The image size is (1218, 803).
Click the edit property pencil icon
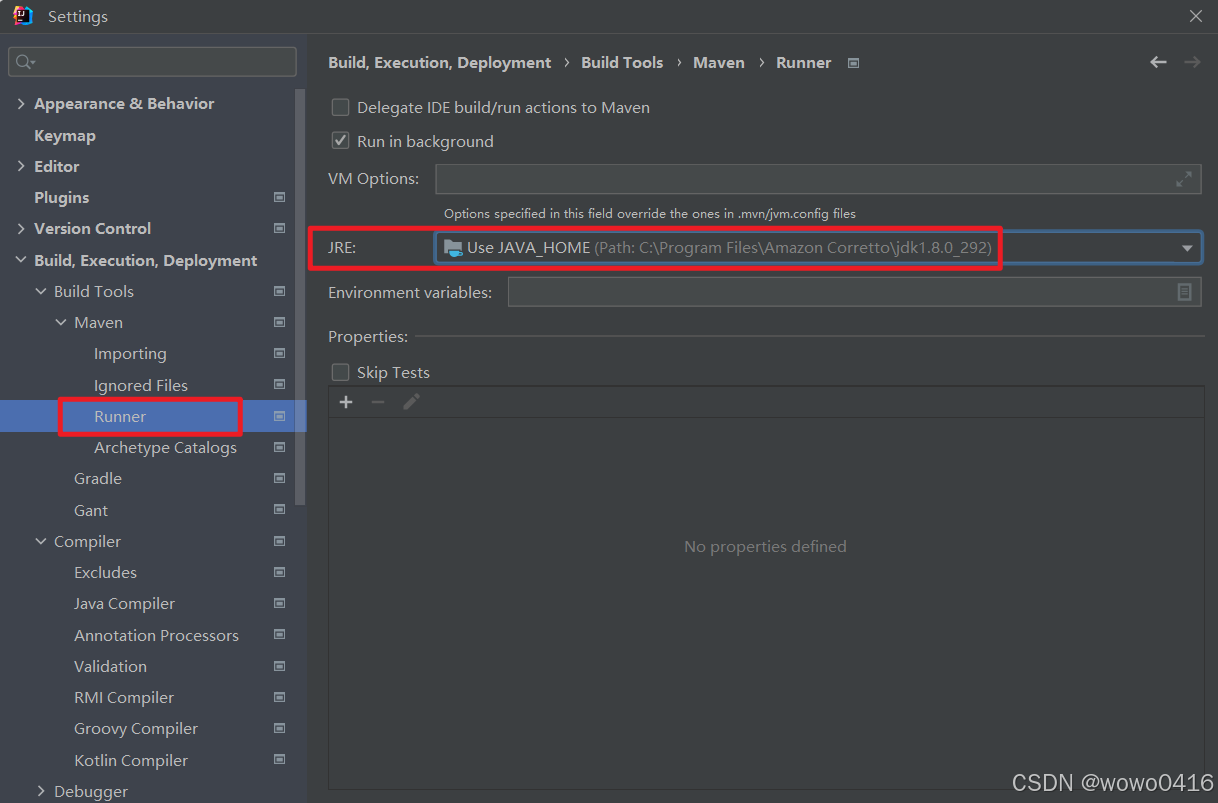click(x=411, y=402)
